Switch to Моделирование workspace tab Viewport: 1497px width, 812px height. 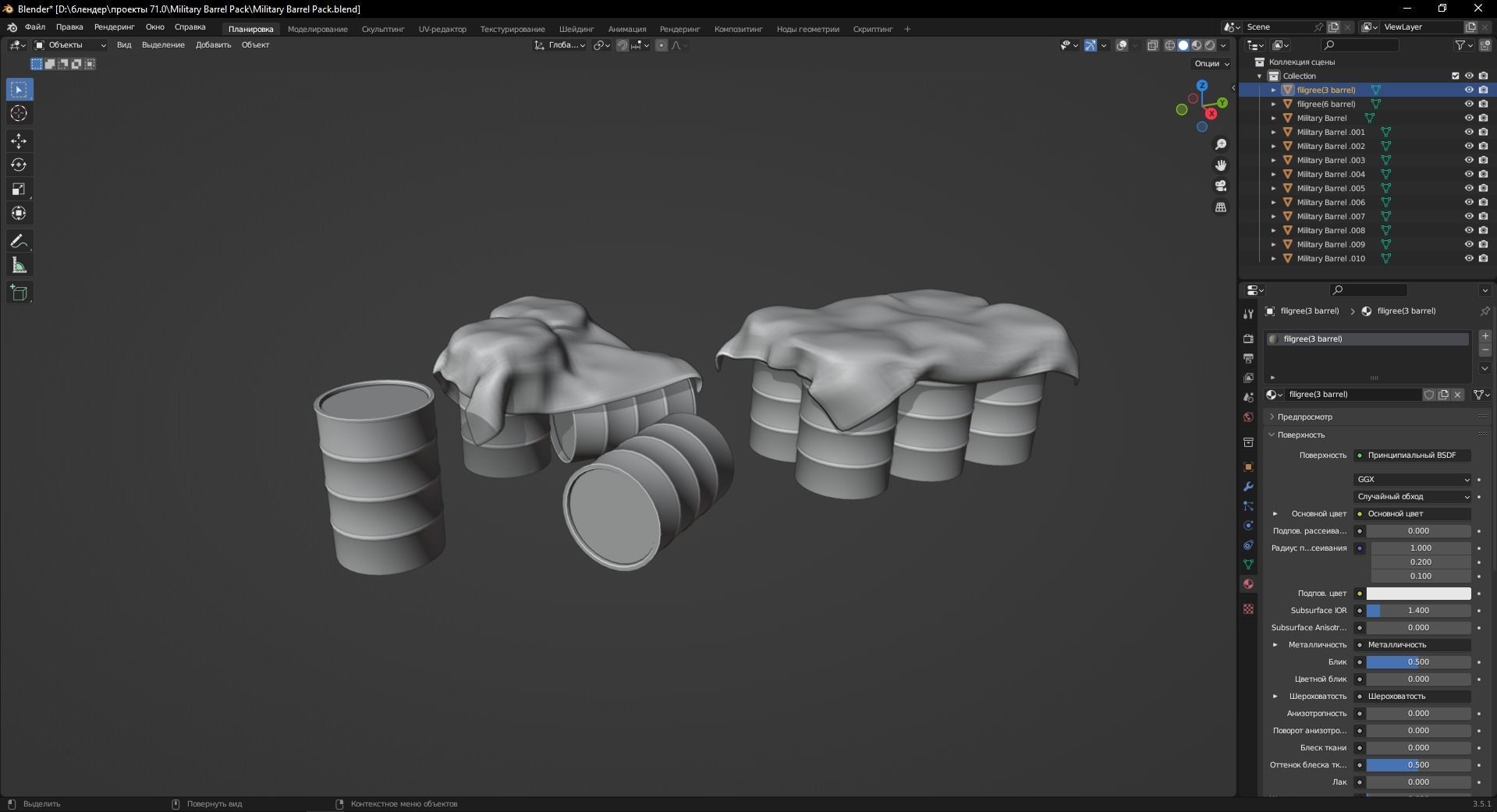pyautogui.click(x=317, y=30)
